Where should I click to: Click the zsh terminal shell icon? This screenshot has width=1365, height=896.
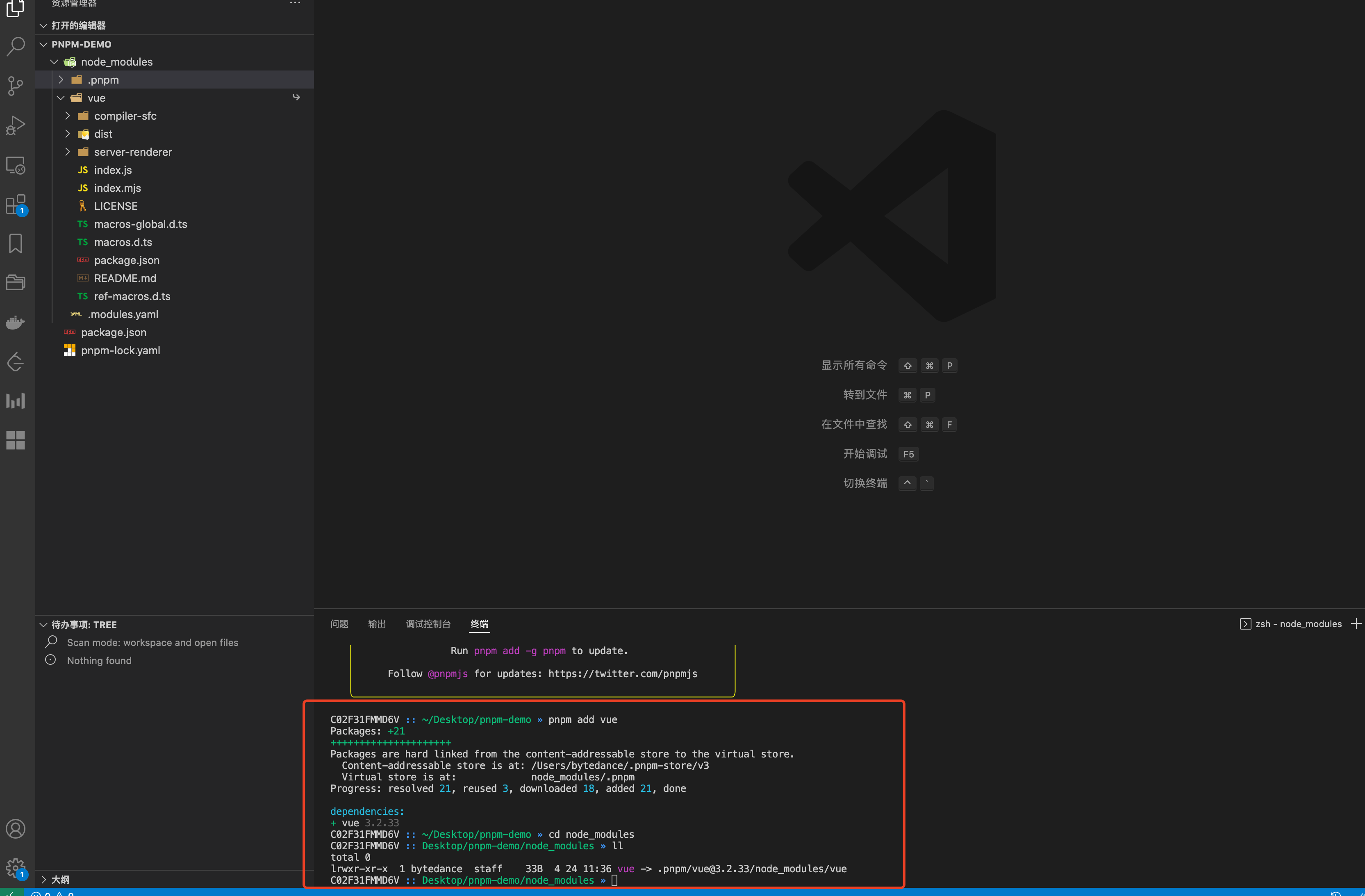tap(1245, 623)
